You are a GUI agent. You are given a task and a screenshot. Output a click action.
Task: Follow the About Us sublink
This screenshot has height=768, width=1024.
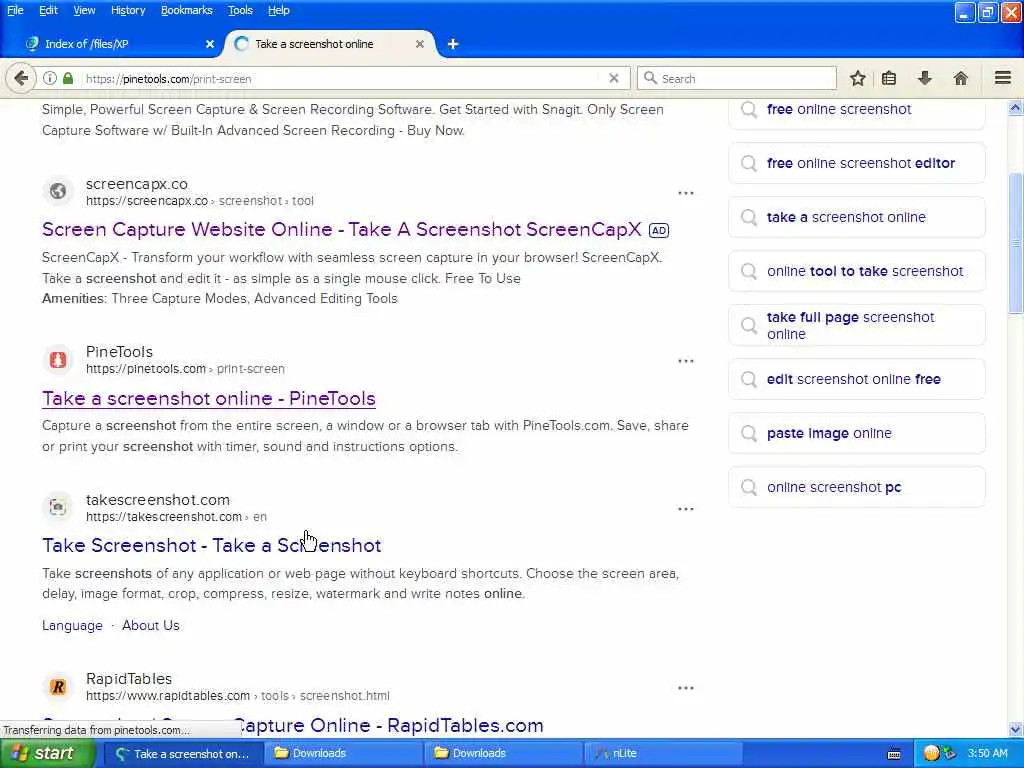click(x=151, y=626)
